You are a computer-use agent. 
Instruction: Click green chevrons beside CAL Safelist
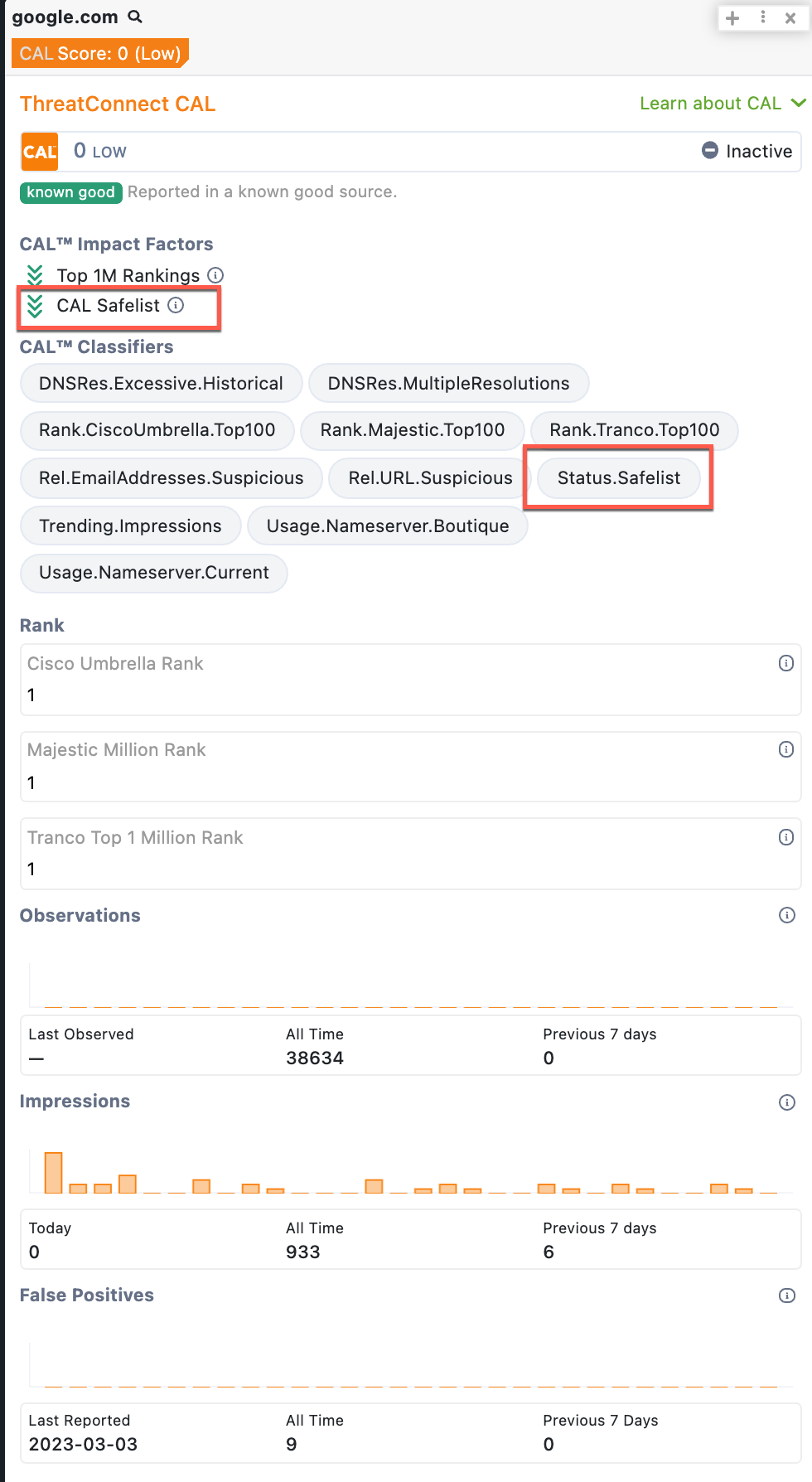click(x=35, y=306)
